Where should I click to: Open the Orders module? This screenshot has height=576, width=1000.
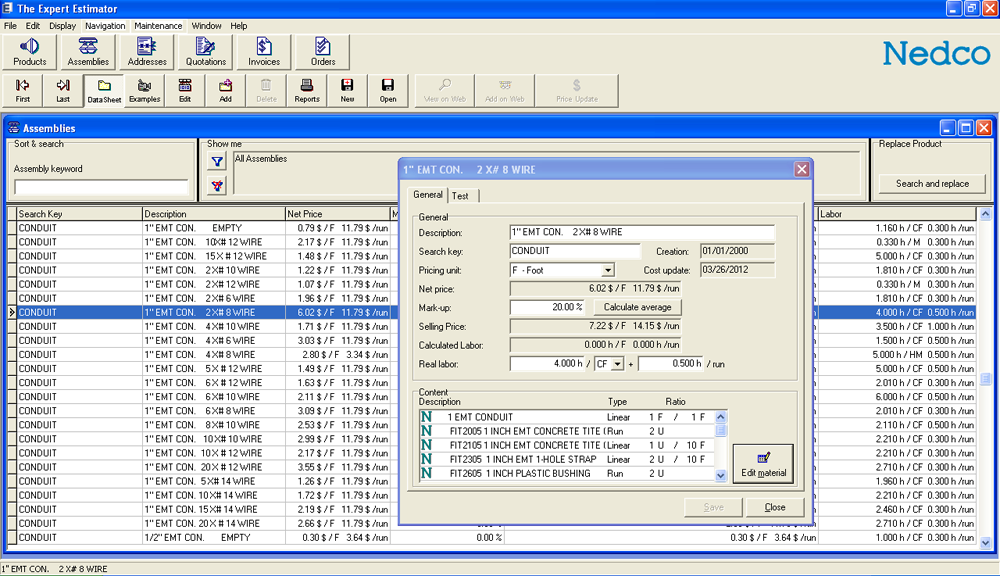(x=323, y=52)
